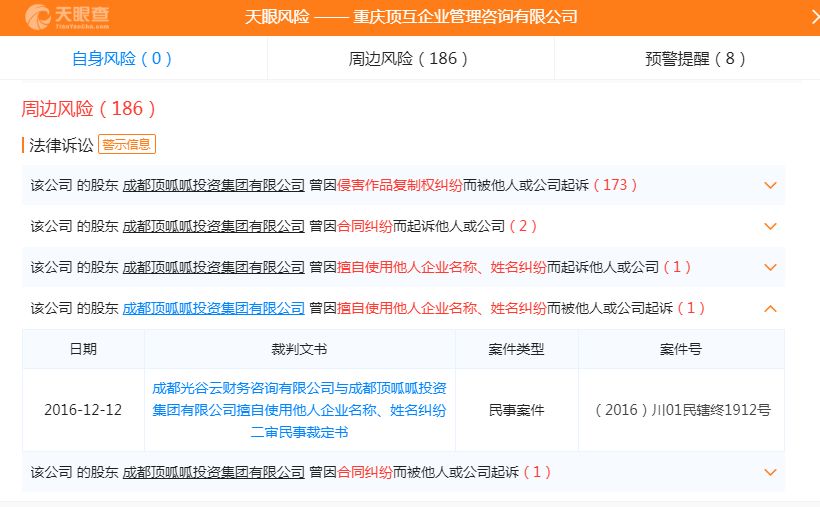Close the 天眼风险 panel with X
Image resolution: width=820 pixels, height=507 pixels.
pyautogui.click(x=815, y=17)
